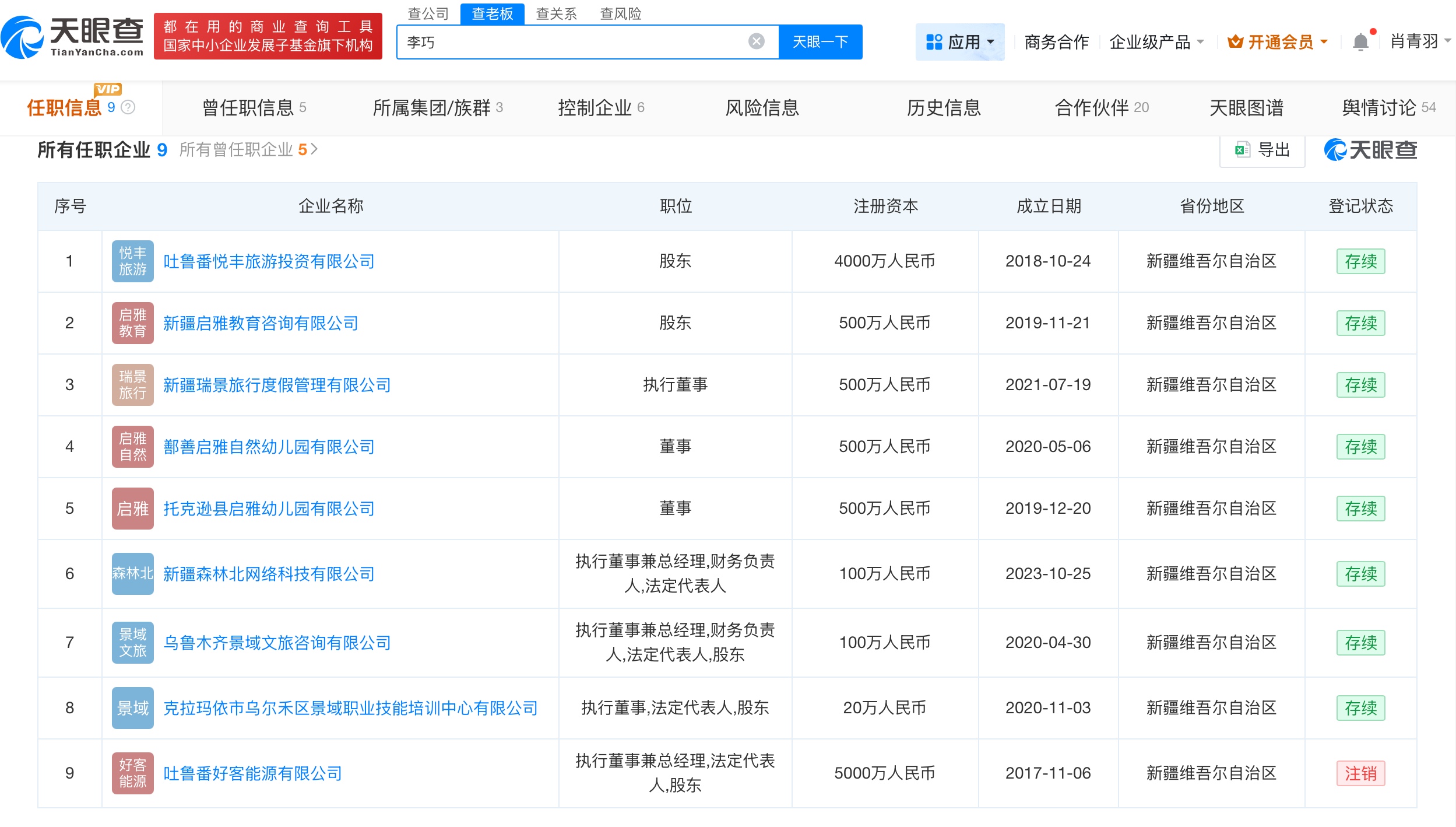Open the 应用 dropdown menu

959,41
